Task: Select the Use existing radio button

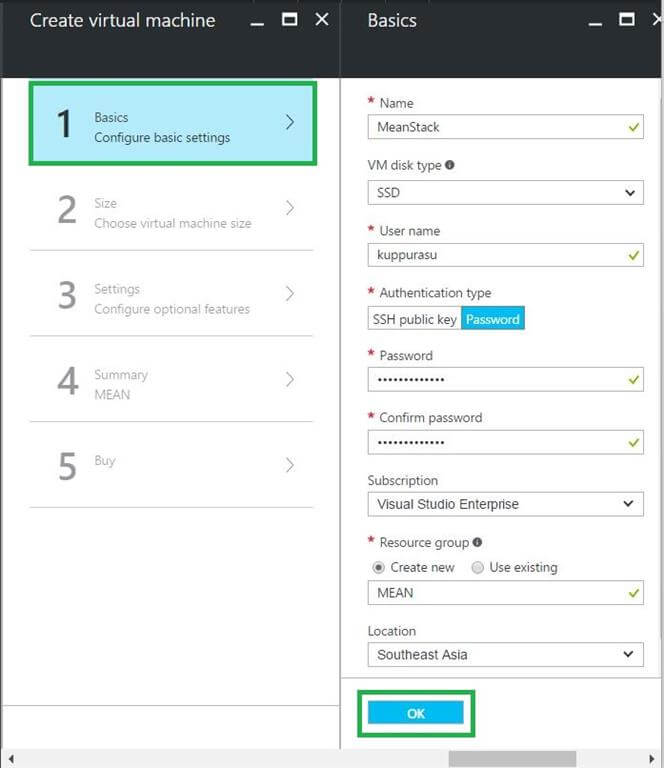Action: (477, 567)
